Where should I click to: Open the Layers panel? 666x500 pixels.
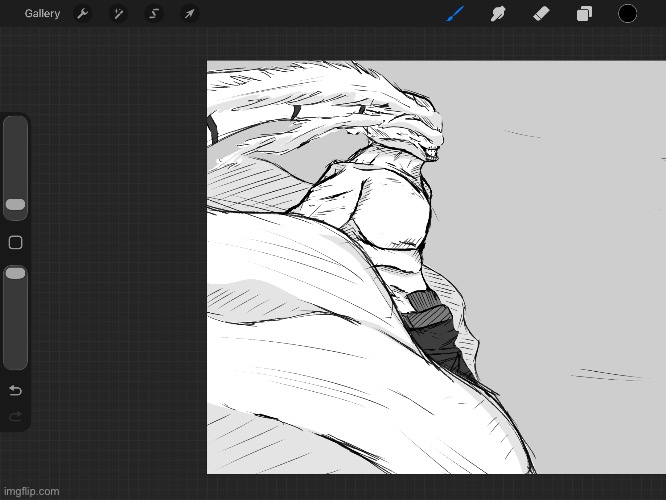coord(584,14)
